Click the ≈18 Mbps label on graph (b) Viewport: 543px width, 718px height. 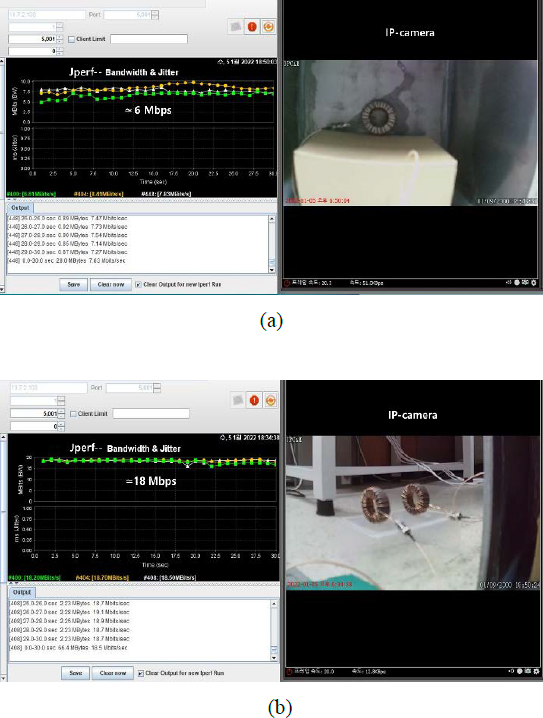(151, 481)
